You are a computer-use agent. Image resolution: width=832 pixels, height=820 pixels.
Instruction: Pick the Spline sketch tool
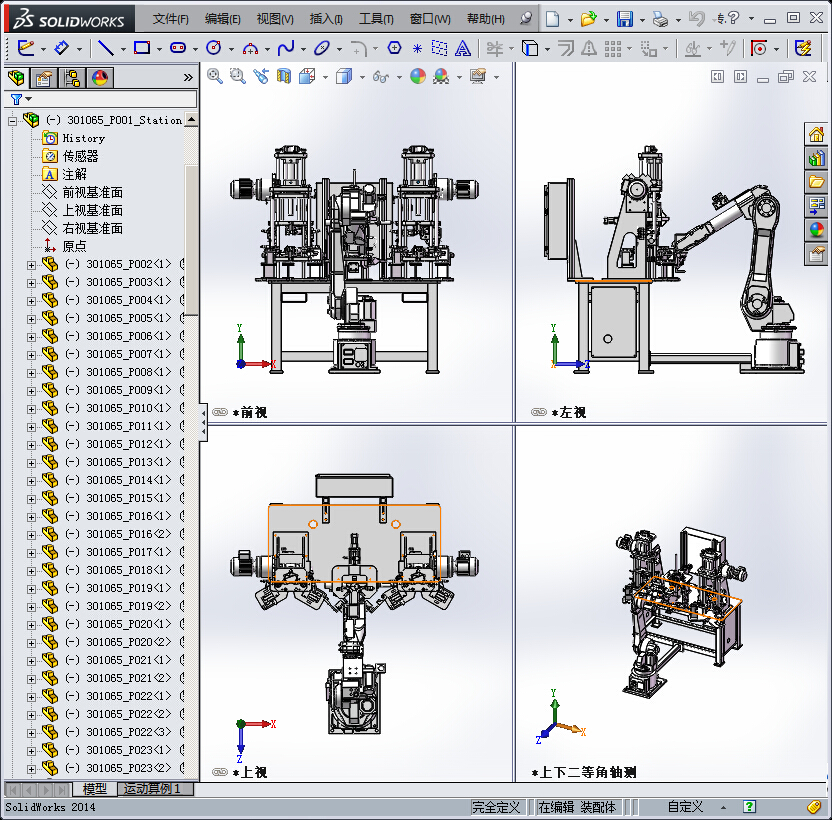(x=286, y=48)
